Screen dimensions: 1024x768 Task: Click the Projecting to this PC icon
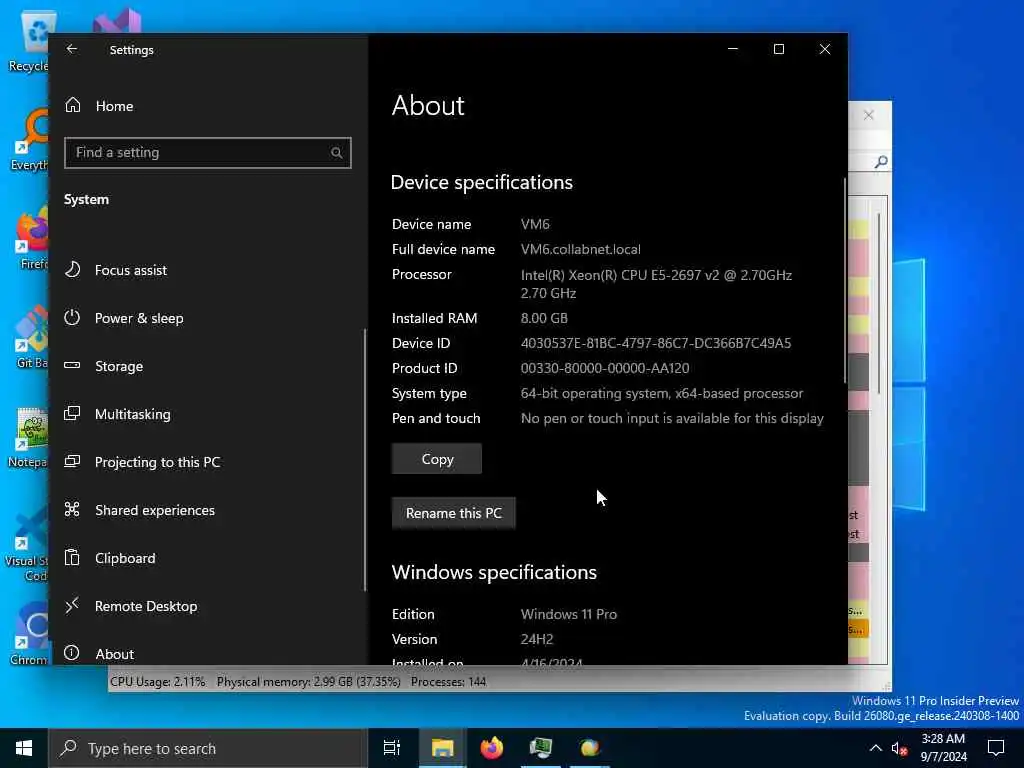tap(72, 461)
